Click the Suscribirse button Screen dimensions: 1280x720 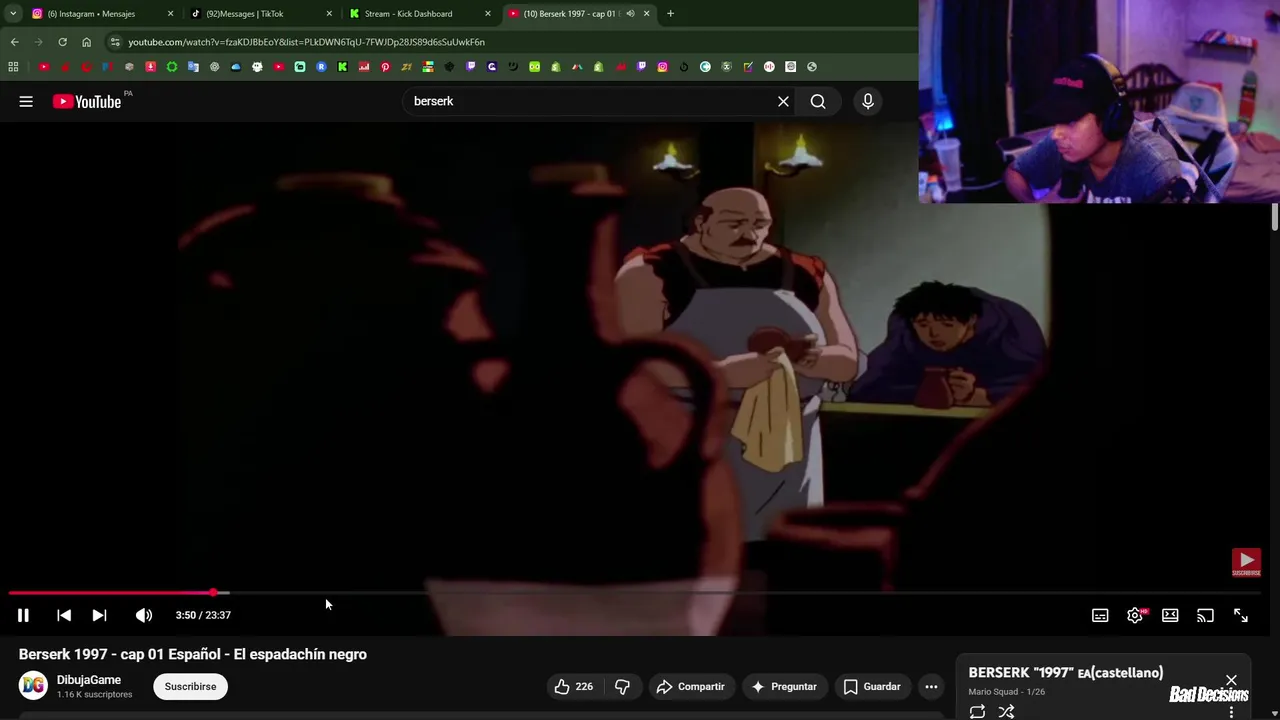(x=190, y=686)
